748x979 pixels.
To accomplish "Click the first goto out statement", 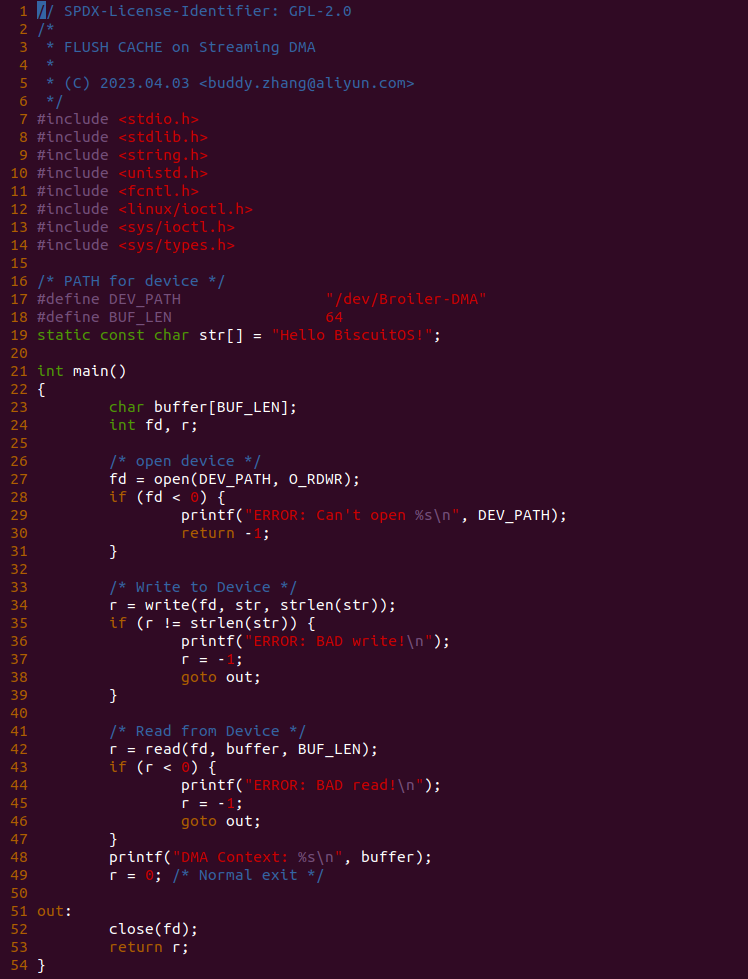I will (221, 677).
